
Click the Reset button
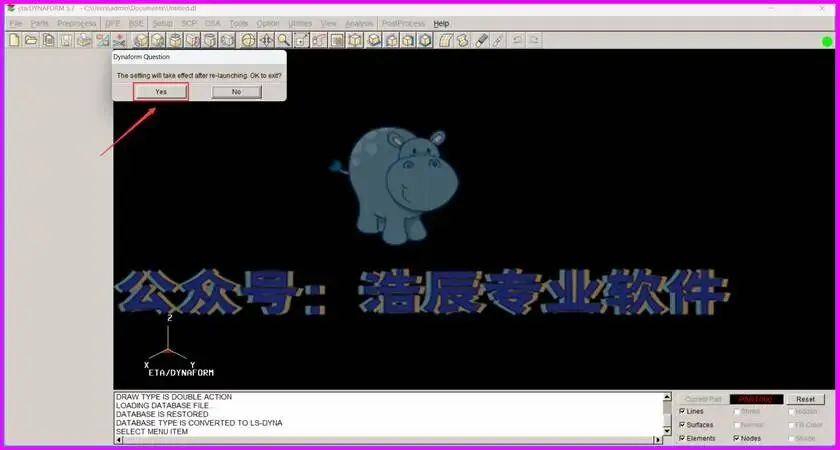(x=805, y=399)
